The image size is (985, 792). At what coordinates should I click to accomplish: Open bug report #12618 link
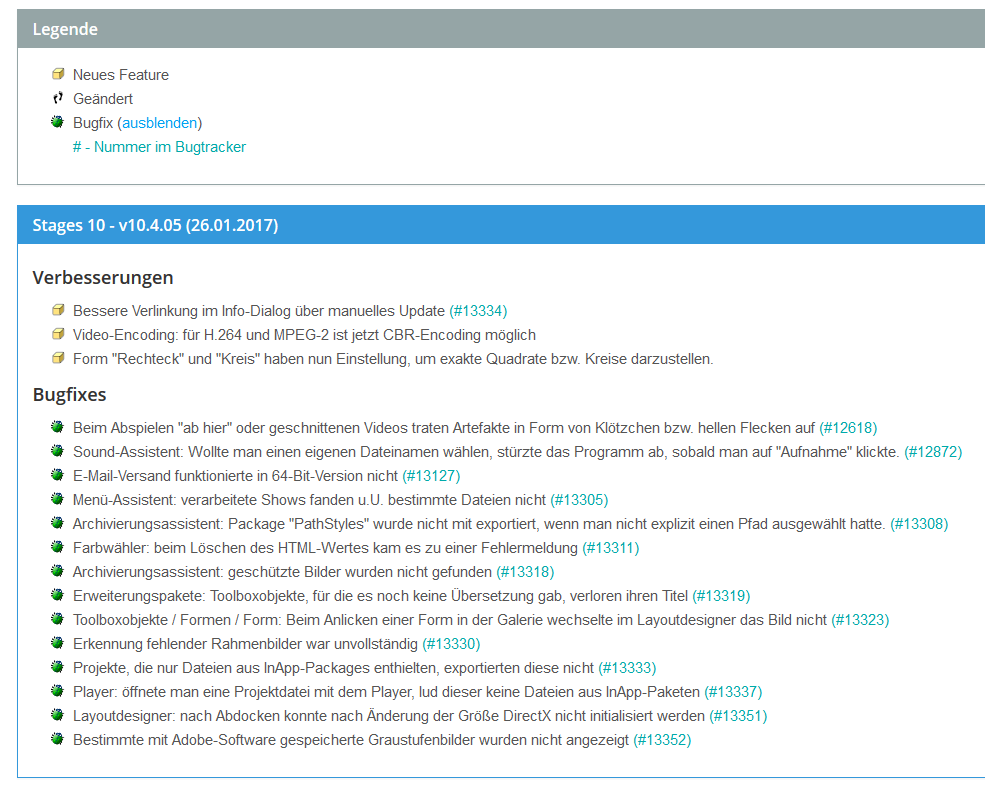point(848,428)
